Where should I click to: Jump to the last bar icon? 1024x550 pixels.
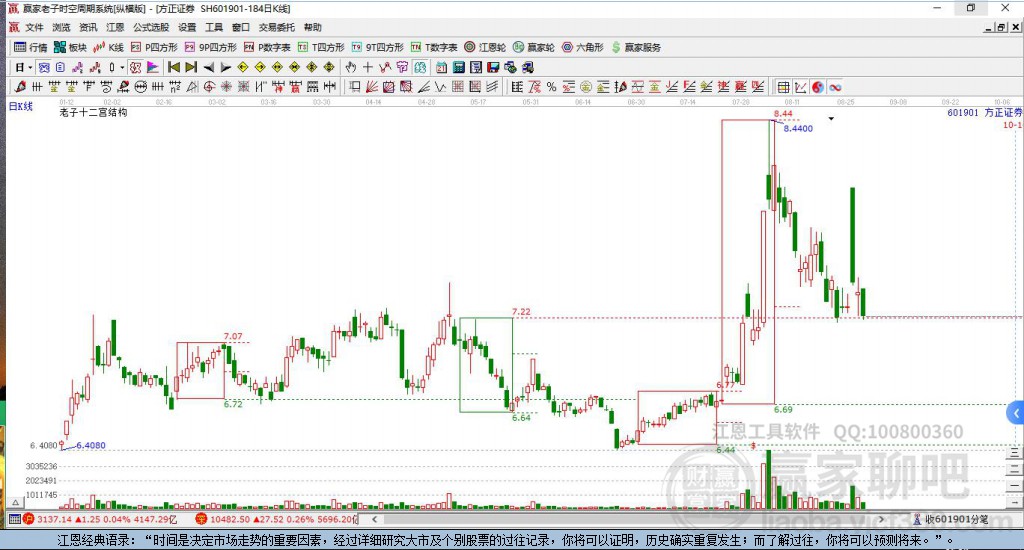pos(191,67)
